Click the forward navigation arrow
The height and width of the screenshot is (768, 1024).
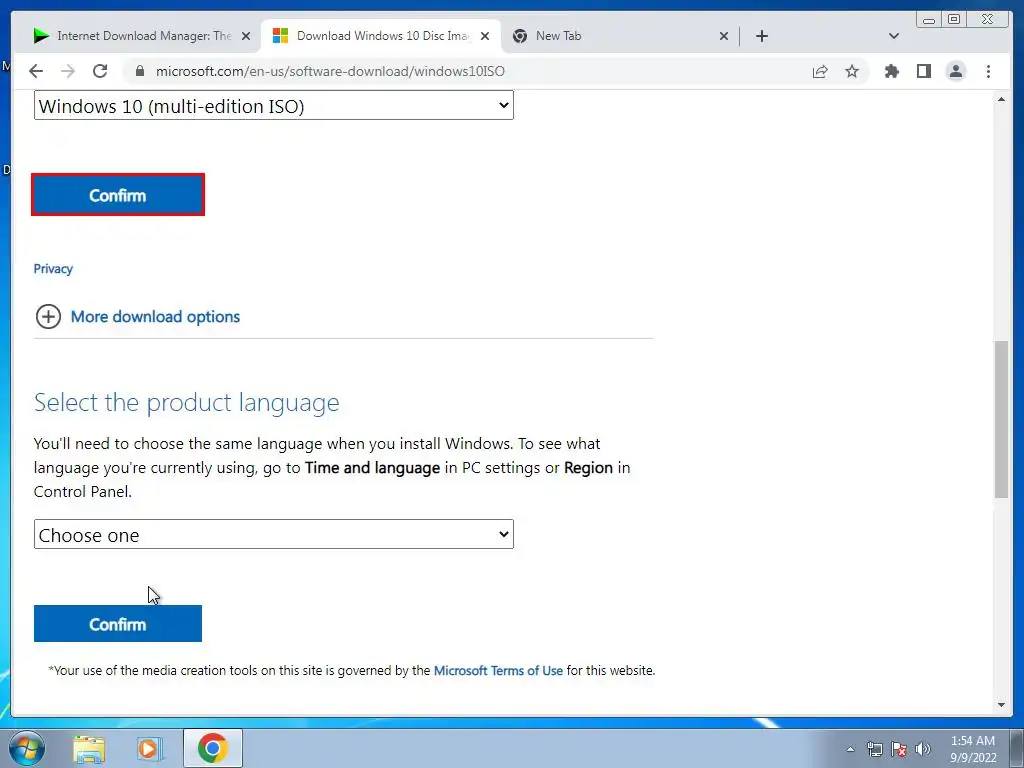click(68, 71)
